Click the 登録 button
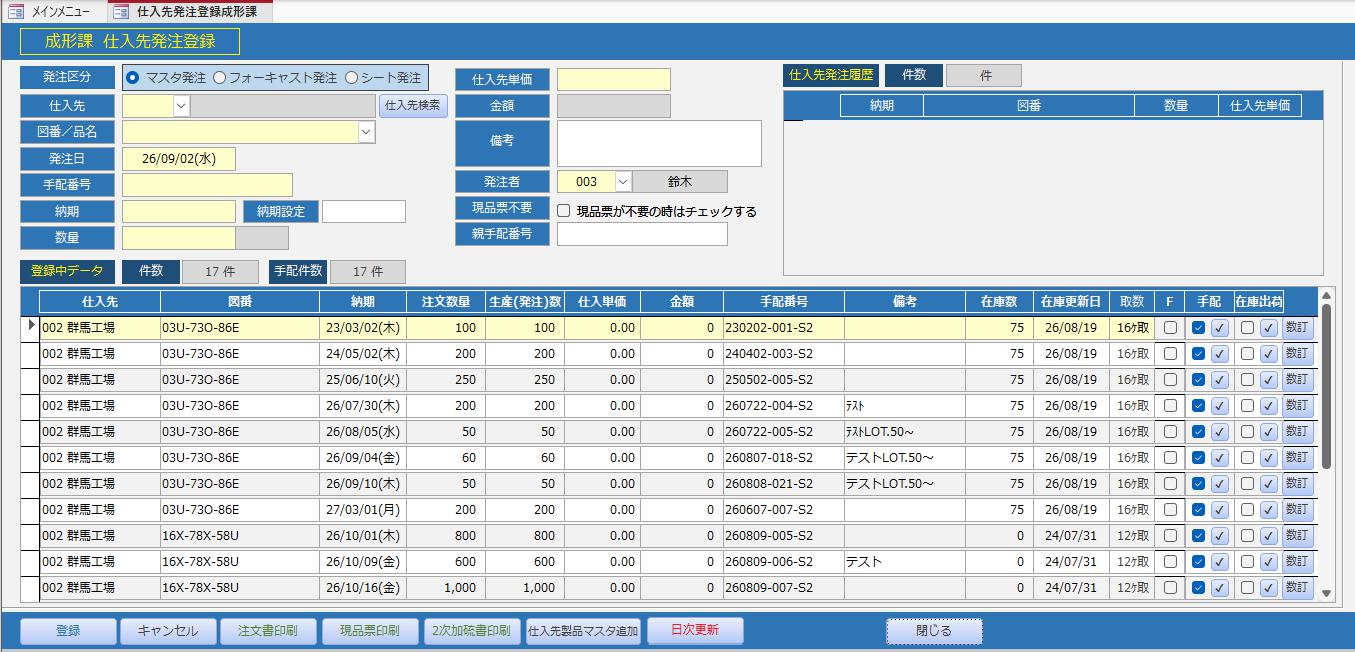The image size is (1355, 652). pos(67,631)
